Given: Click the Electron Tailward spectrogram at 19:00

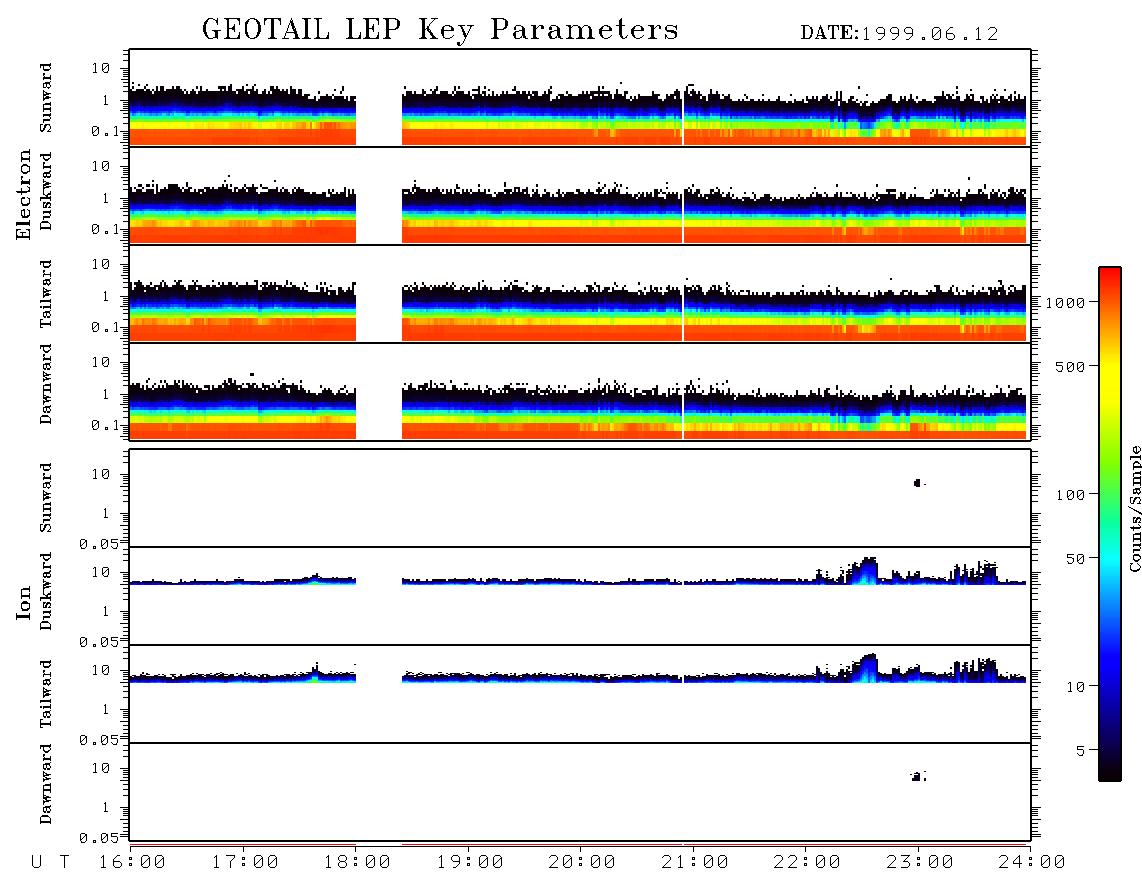Looking at the screenshot, I should click(x=468, y=312).
